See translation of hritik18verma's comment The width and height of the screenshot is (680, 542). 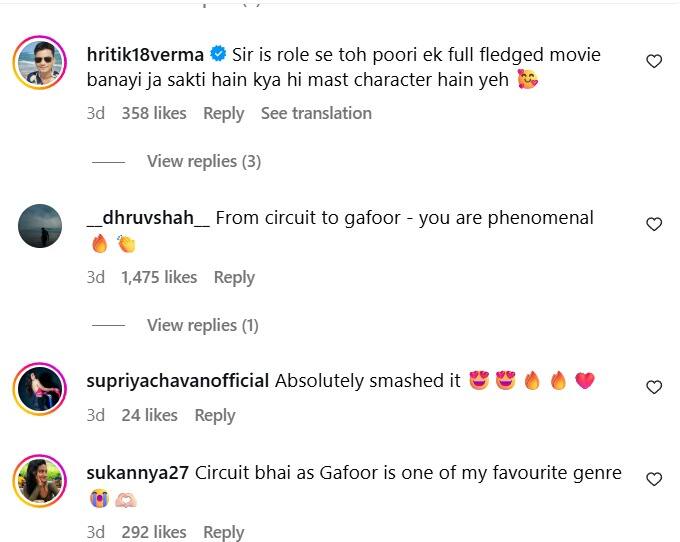coord(316,113)
